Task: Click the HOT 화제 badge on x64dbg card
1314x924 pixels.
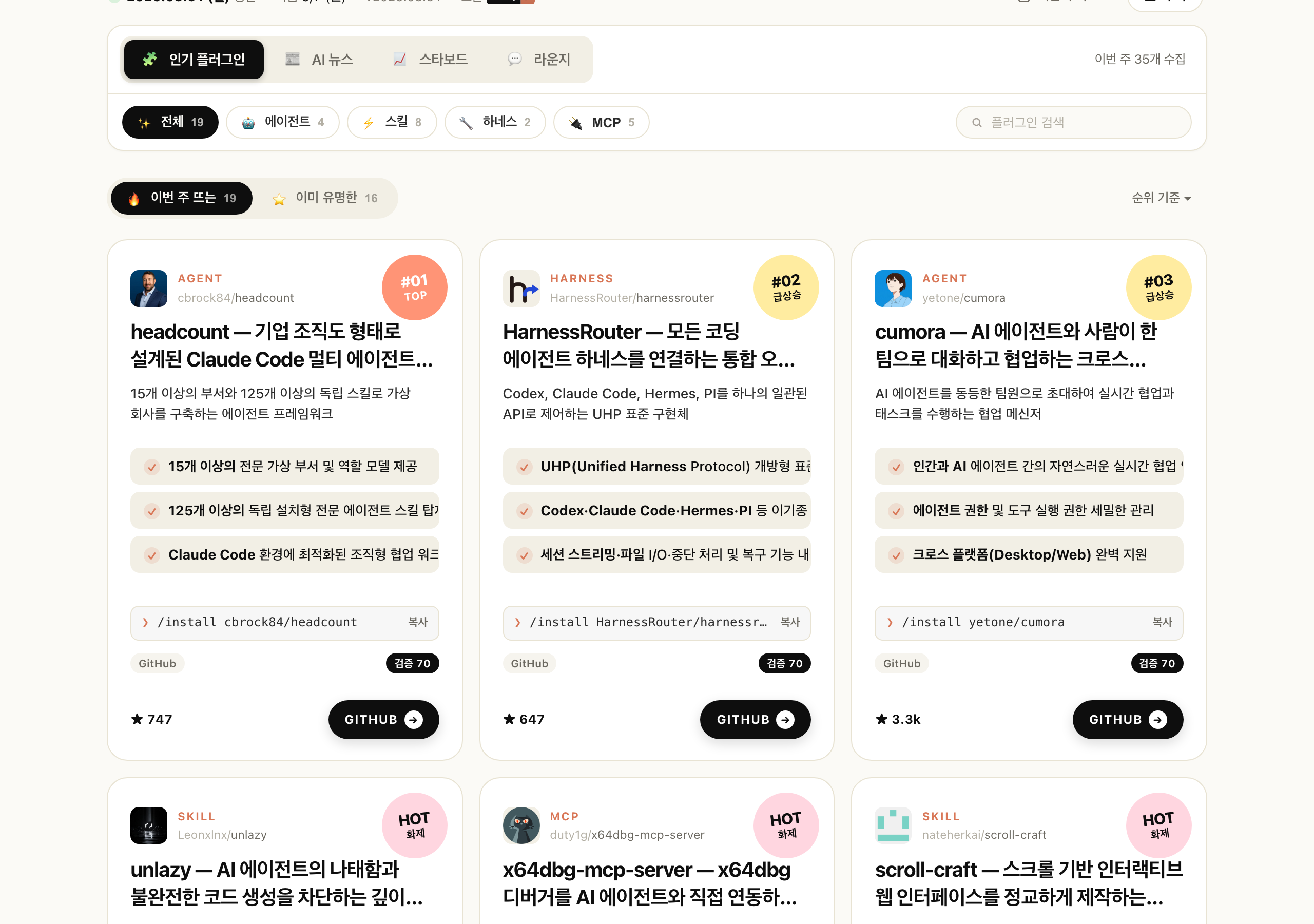Action: [x=786, y=825]
